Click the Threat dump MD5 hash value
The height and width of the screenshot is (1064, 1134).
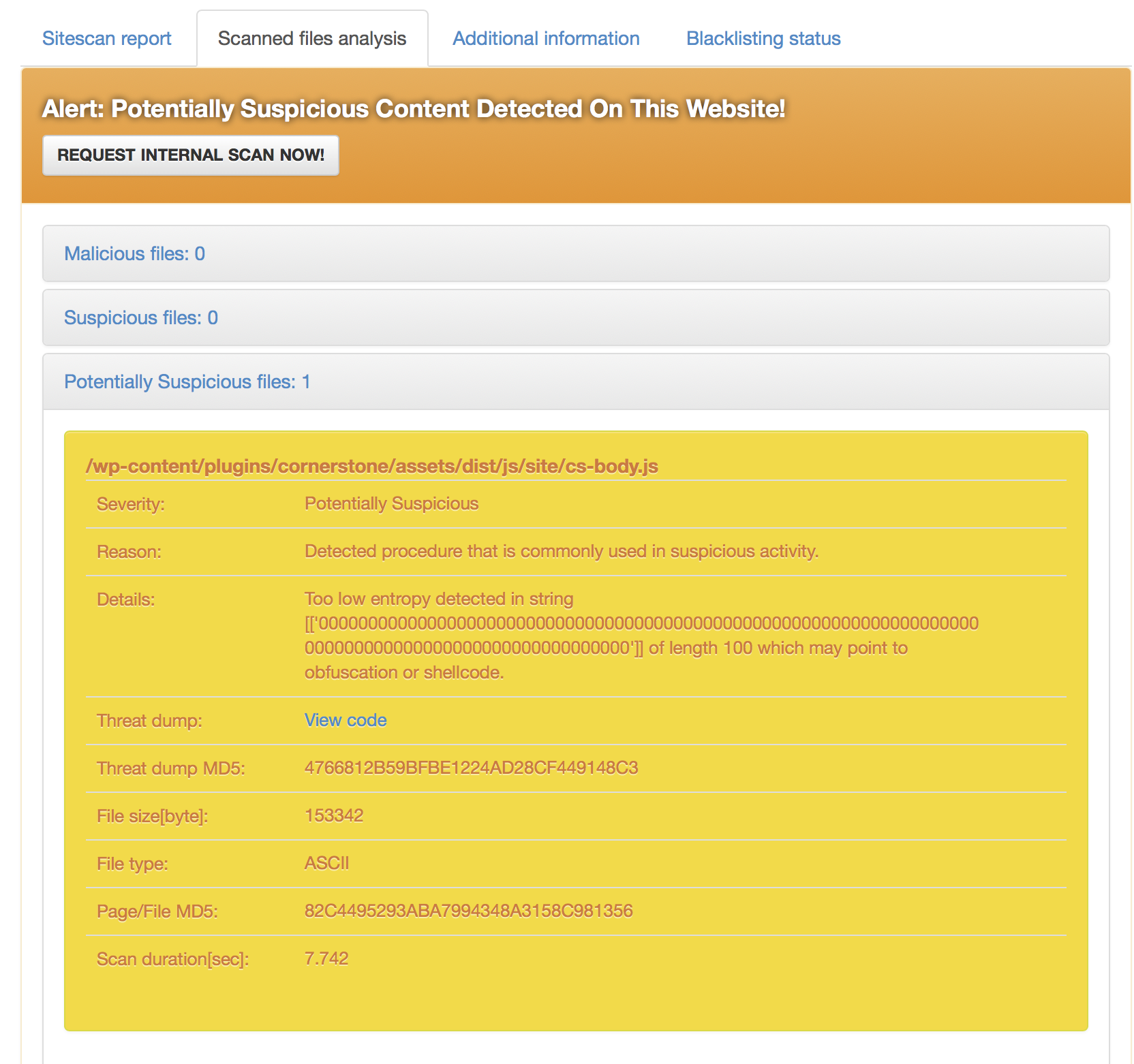[471, 768]
